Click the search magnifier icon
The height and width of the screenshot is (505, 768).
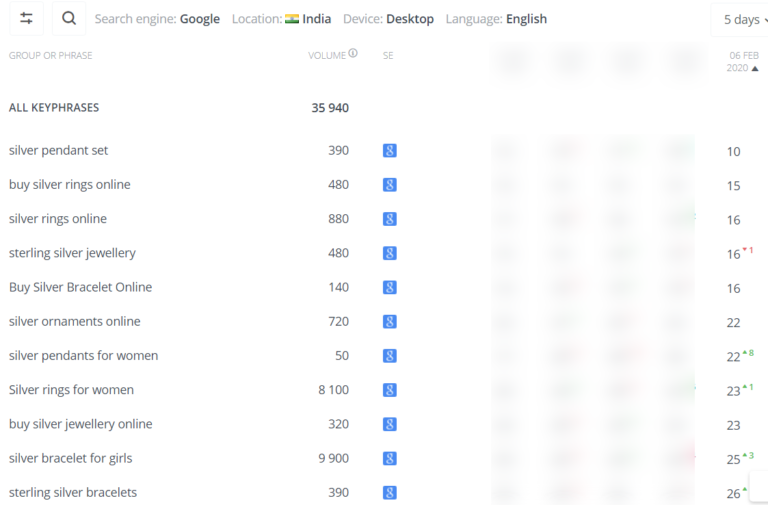68,18
